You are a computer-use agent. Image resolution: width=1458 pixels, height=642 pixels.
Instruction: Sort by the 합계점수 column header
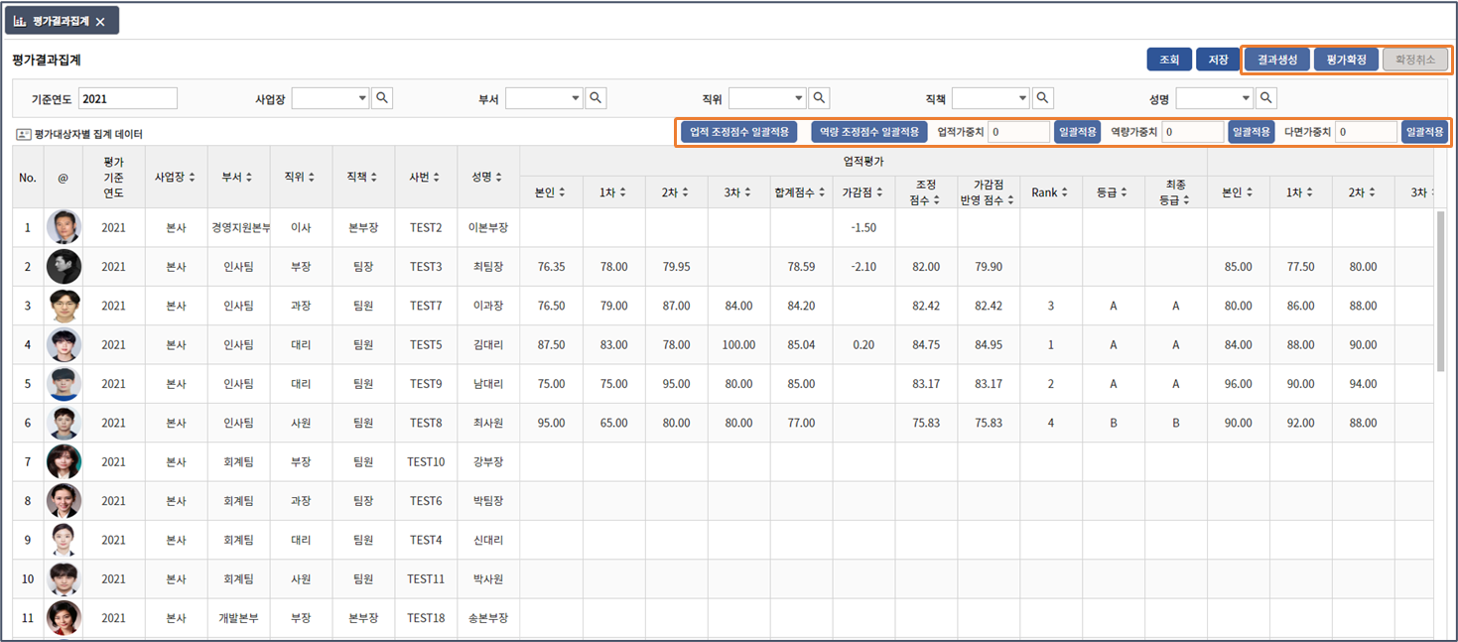tap(801, 192)
